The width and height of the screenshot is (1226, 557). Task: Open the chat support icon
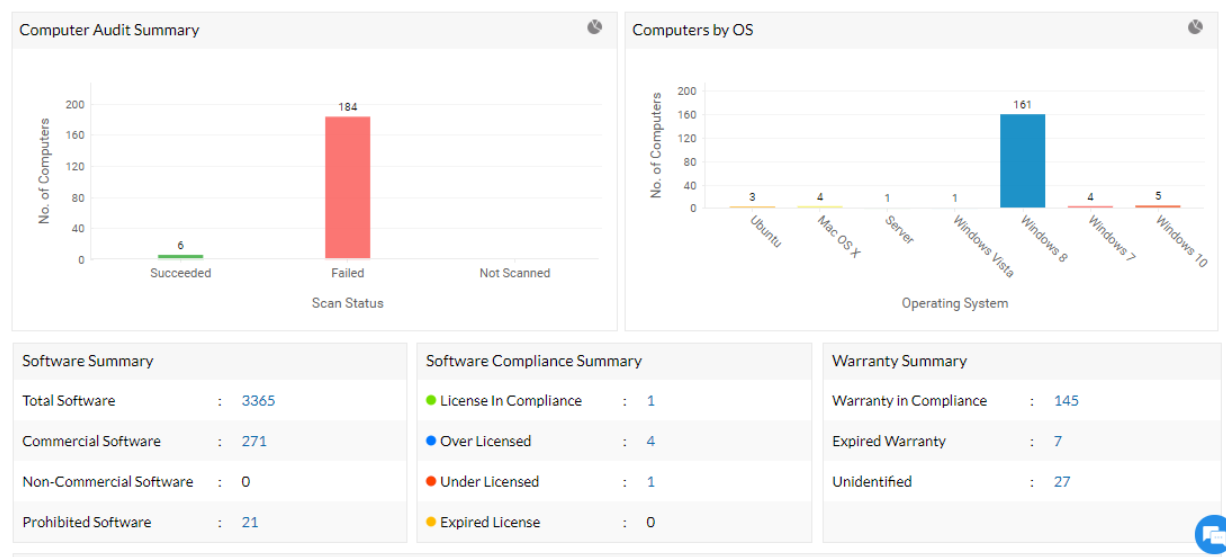coord(1212,533)
